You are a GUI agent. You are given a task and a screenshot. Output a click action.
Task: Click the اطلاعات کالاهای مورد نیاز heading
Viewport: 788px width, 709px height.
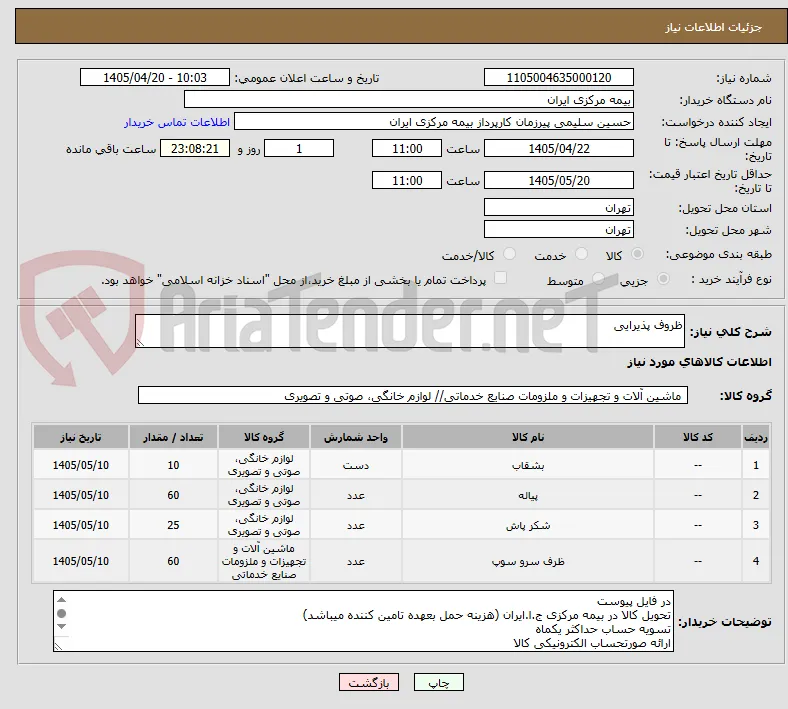pos(699,362)
